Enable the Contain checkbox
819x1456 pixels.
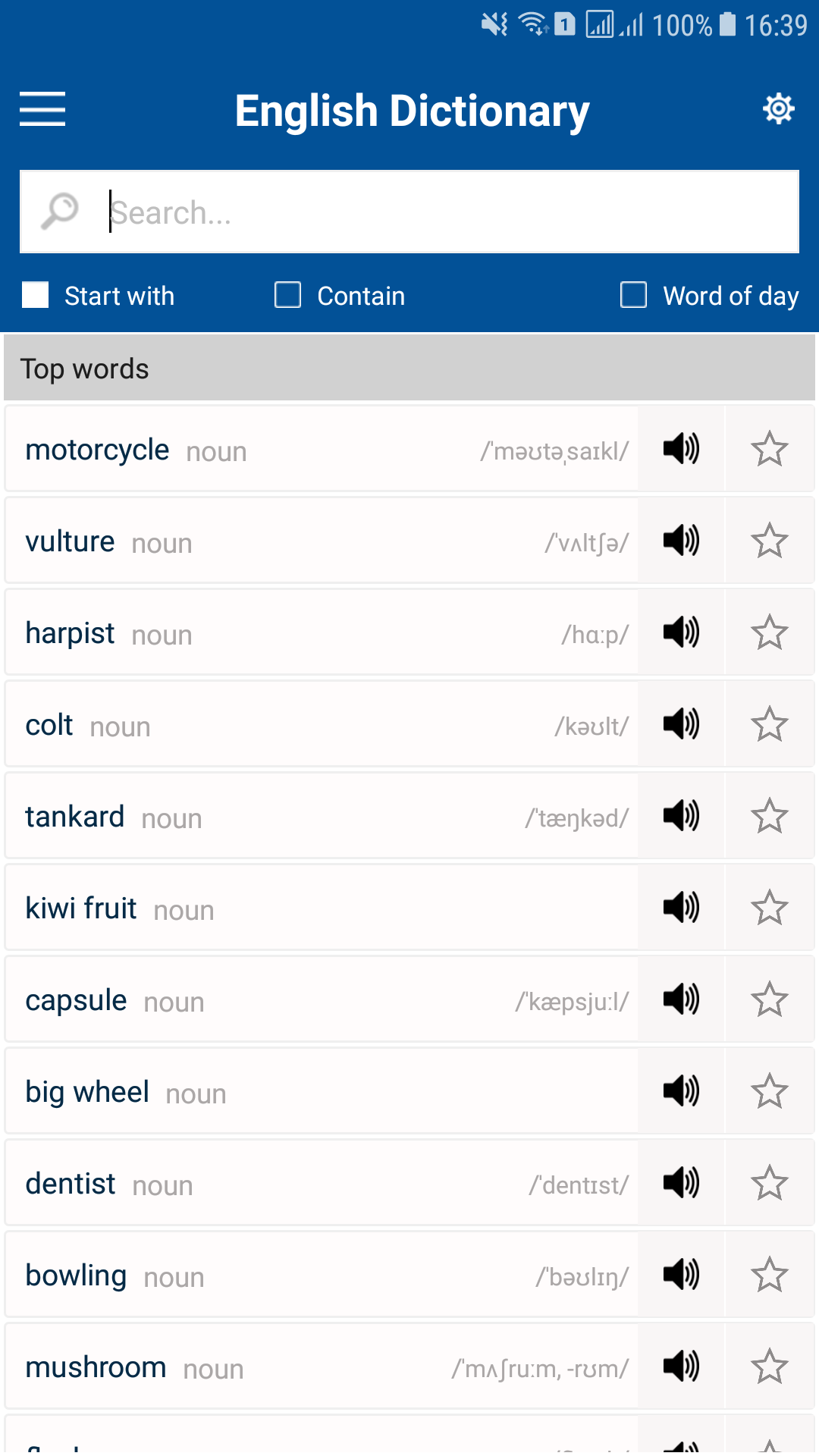[x=288, y=295]
